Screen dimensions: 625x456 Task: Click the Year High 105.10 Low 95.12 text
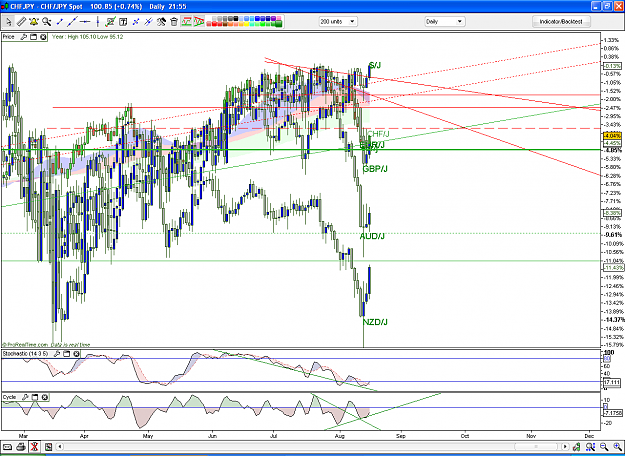pyautogui.click(x=88, y=37)
